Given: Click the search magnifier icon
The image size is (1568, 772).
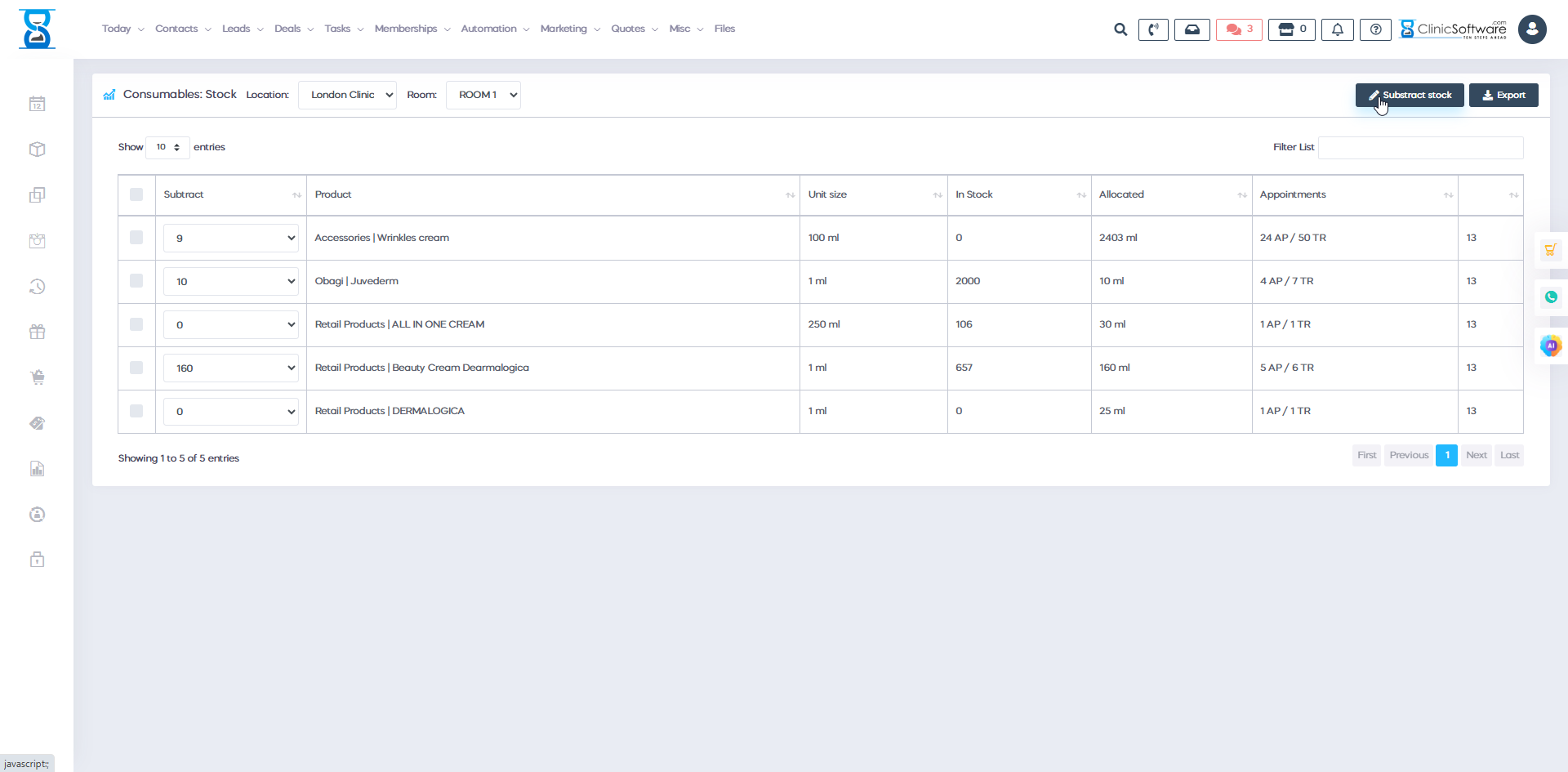Looking at the screenshot, I should pyautogui.click(x=1120, y=29).
